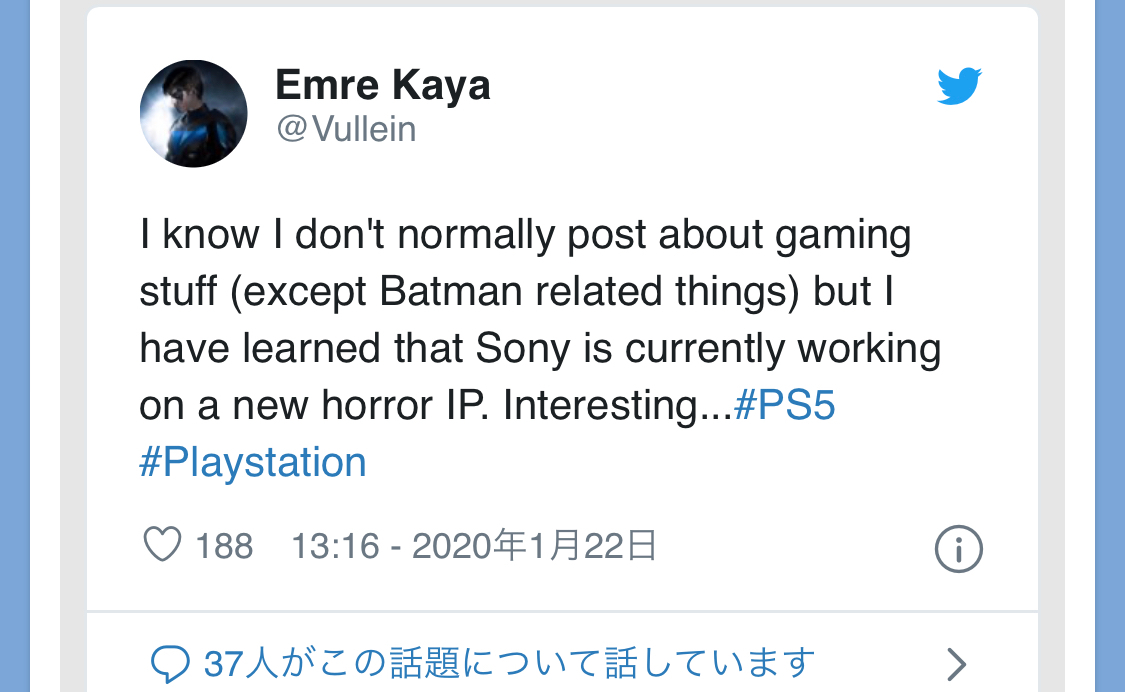
Task: Open the tweet info circle icon
Action: 958,549
